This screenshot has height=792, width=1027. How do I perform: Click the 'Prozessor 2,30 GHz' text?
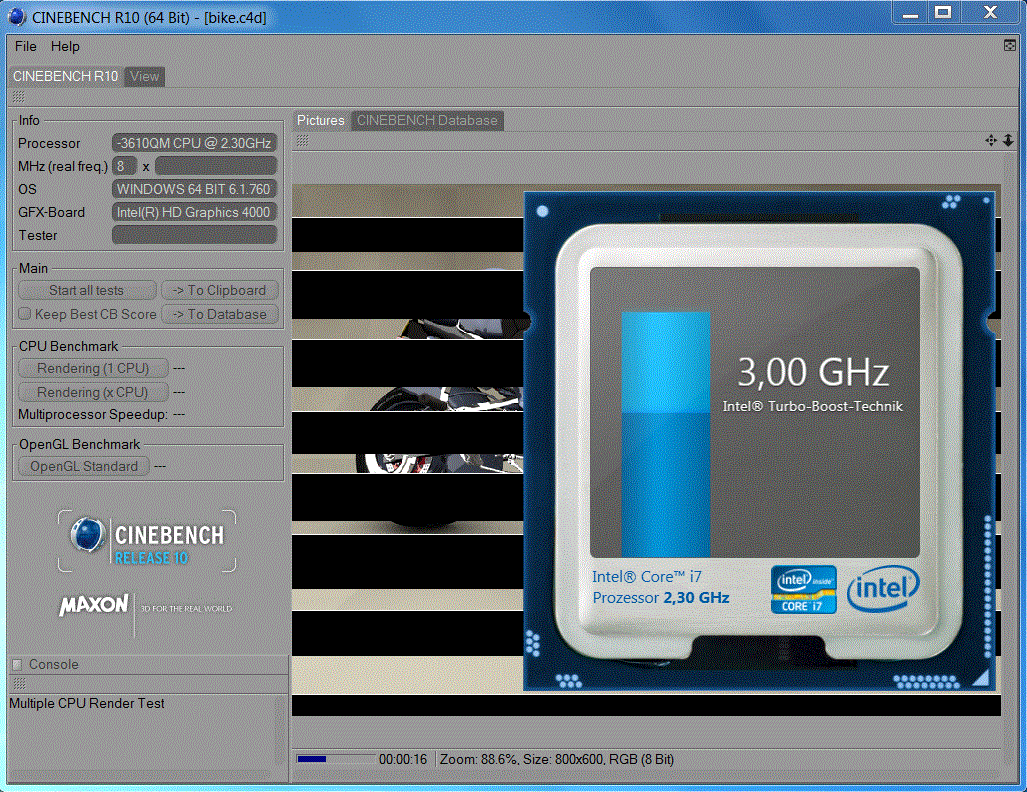[x=661, y=597]
